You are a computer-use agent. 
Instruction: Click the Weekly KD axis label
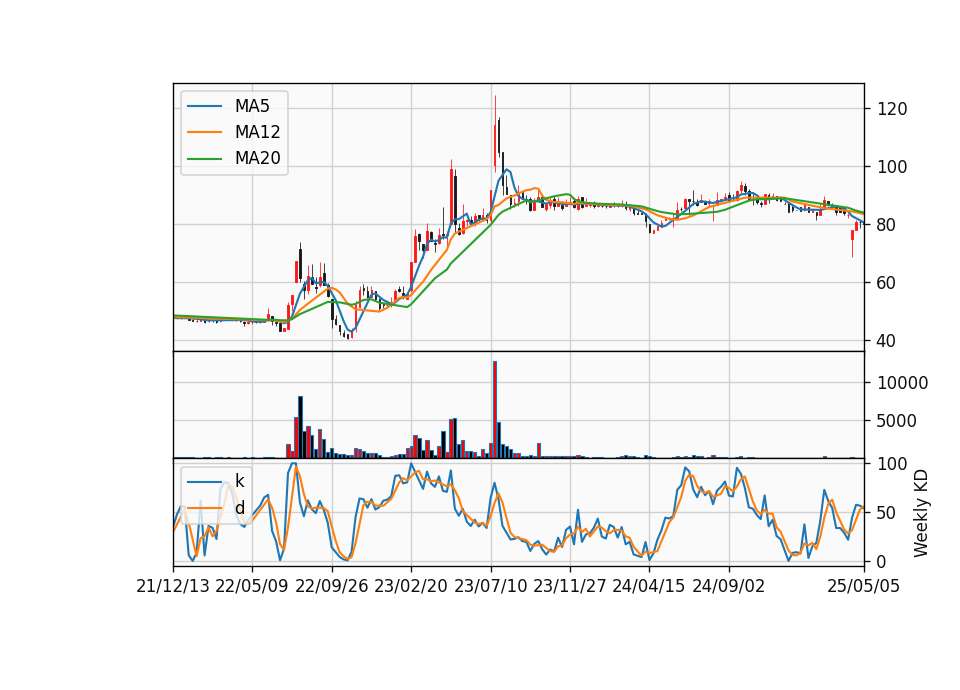point(920,513)
